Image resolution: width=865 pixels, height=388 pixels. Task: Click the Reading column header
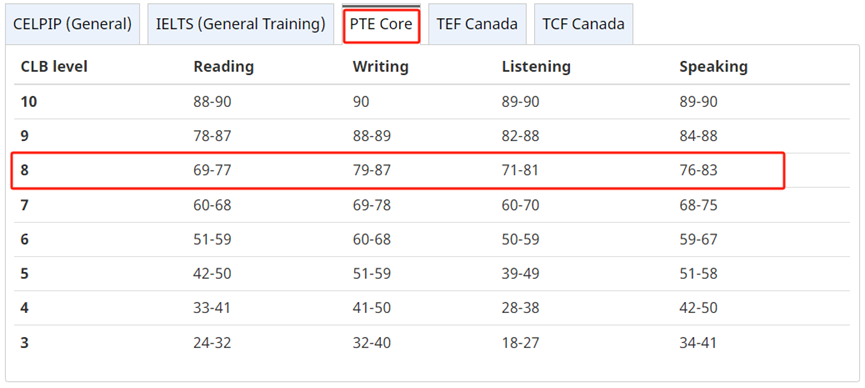(223, 67)
